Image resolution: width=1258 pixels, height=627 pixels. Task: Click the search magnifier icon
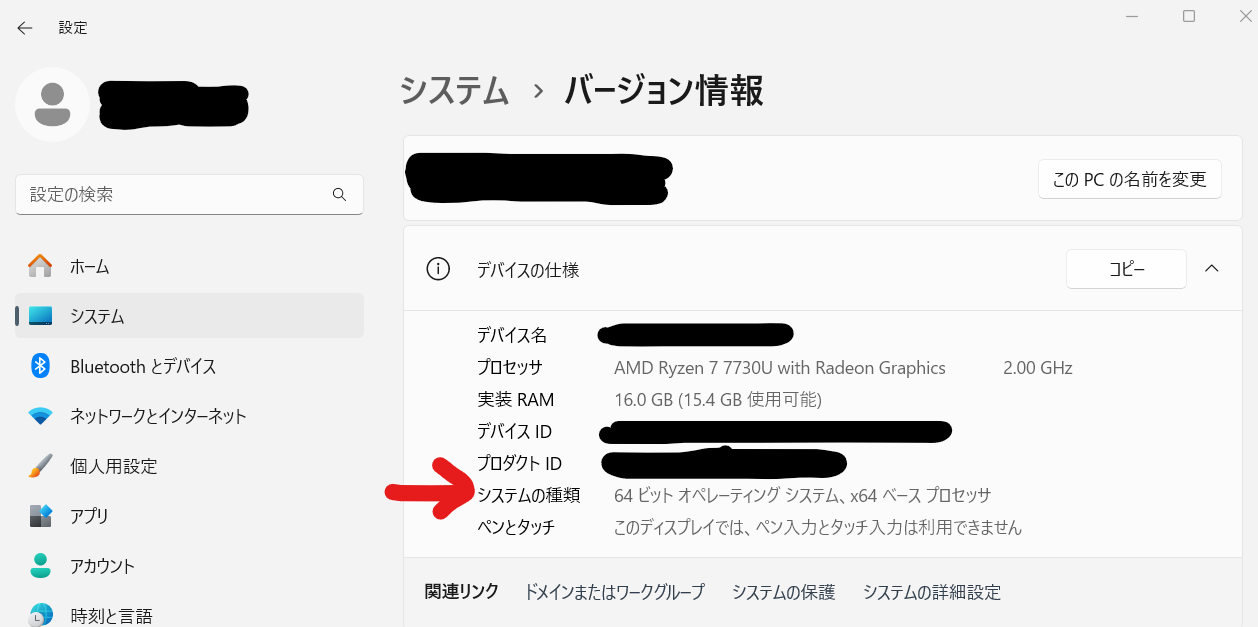(x=339, y=194)
